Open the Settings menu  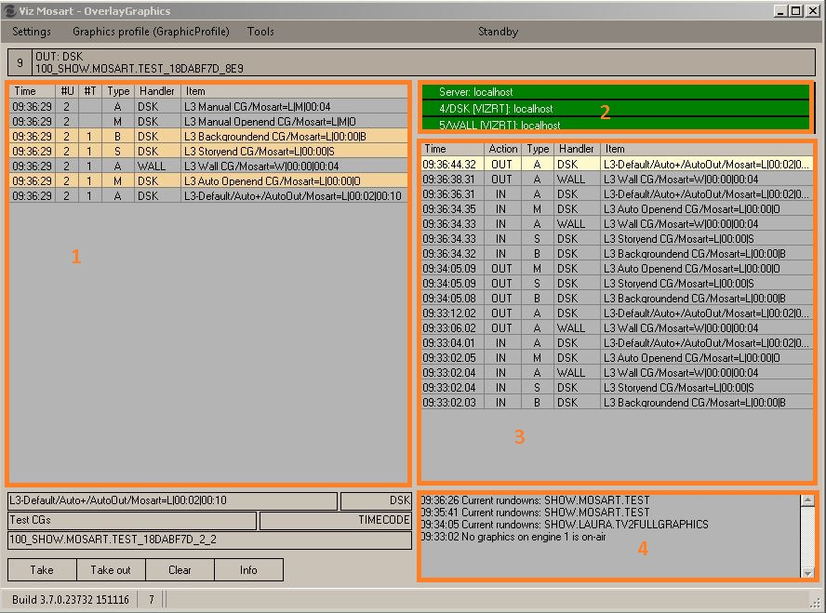tap(31, 31)
